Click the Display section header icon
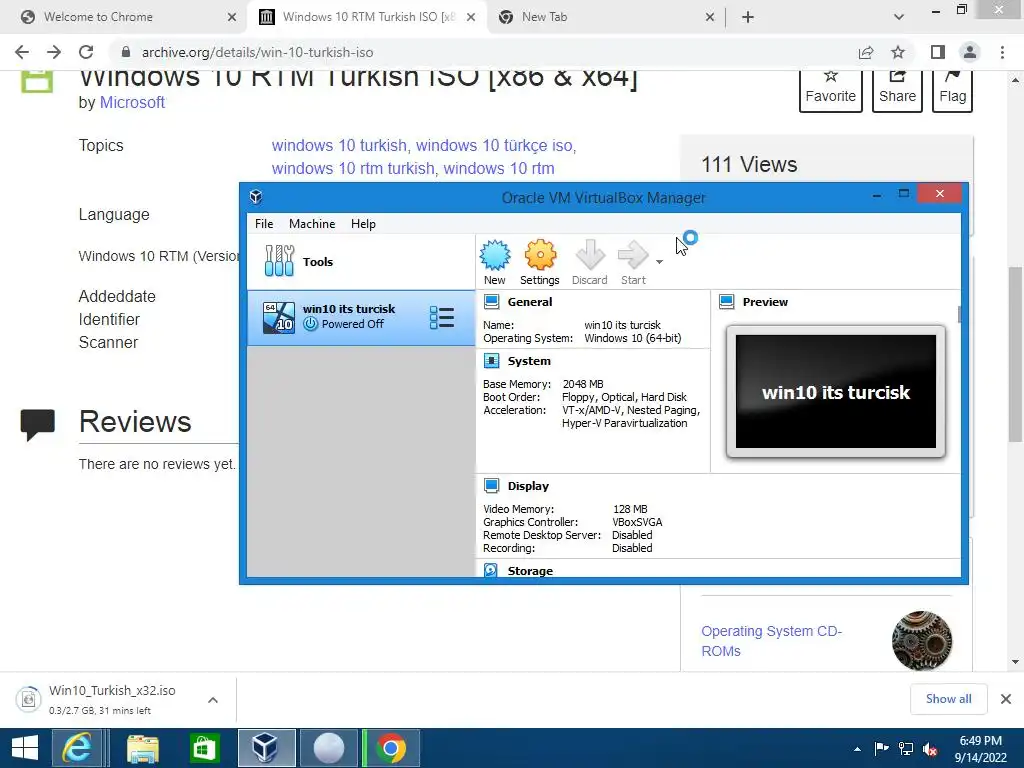1024x768 pixels. coord(491,486)
